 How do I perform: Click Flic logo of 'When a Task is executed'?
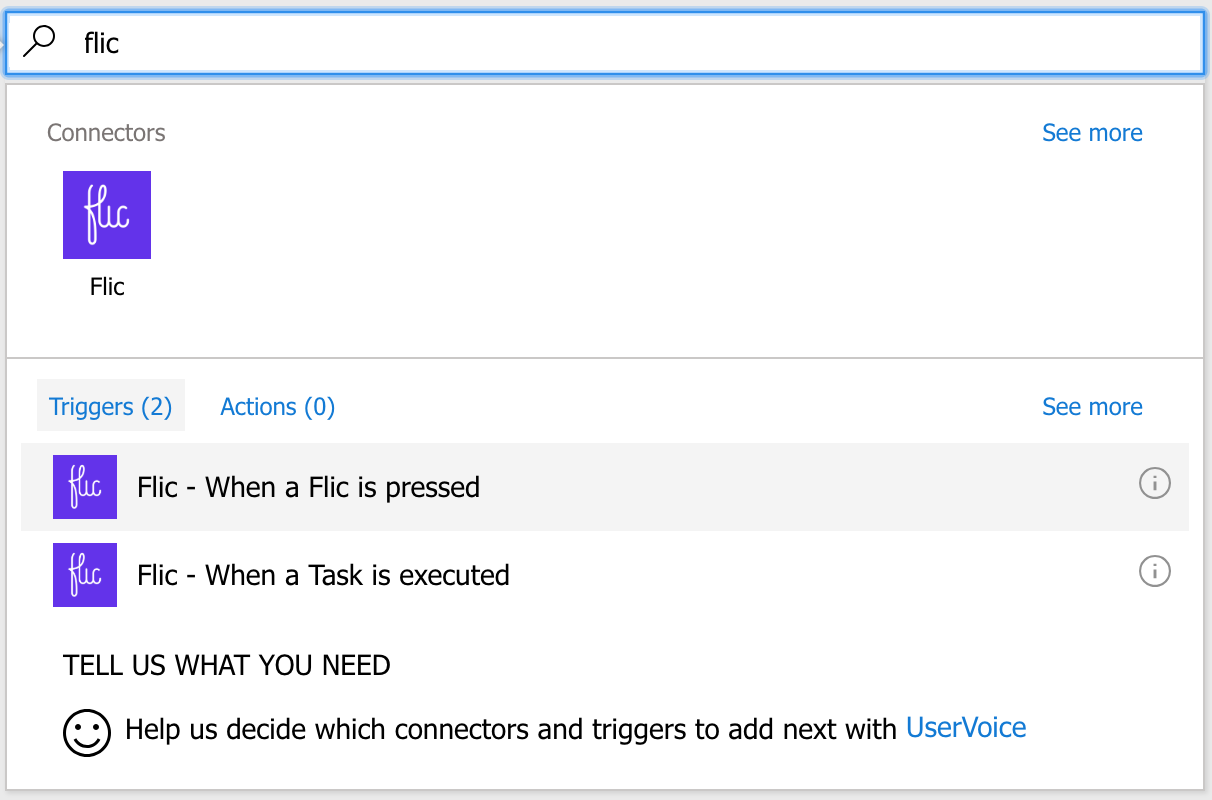(x=85, y=575)
